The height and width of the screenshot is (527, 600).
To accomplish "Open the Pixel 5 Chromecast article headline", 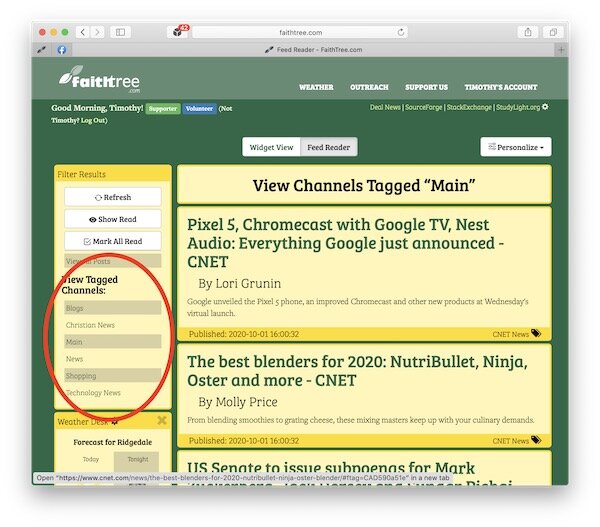I will [x=346, y=243].
